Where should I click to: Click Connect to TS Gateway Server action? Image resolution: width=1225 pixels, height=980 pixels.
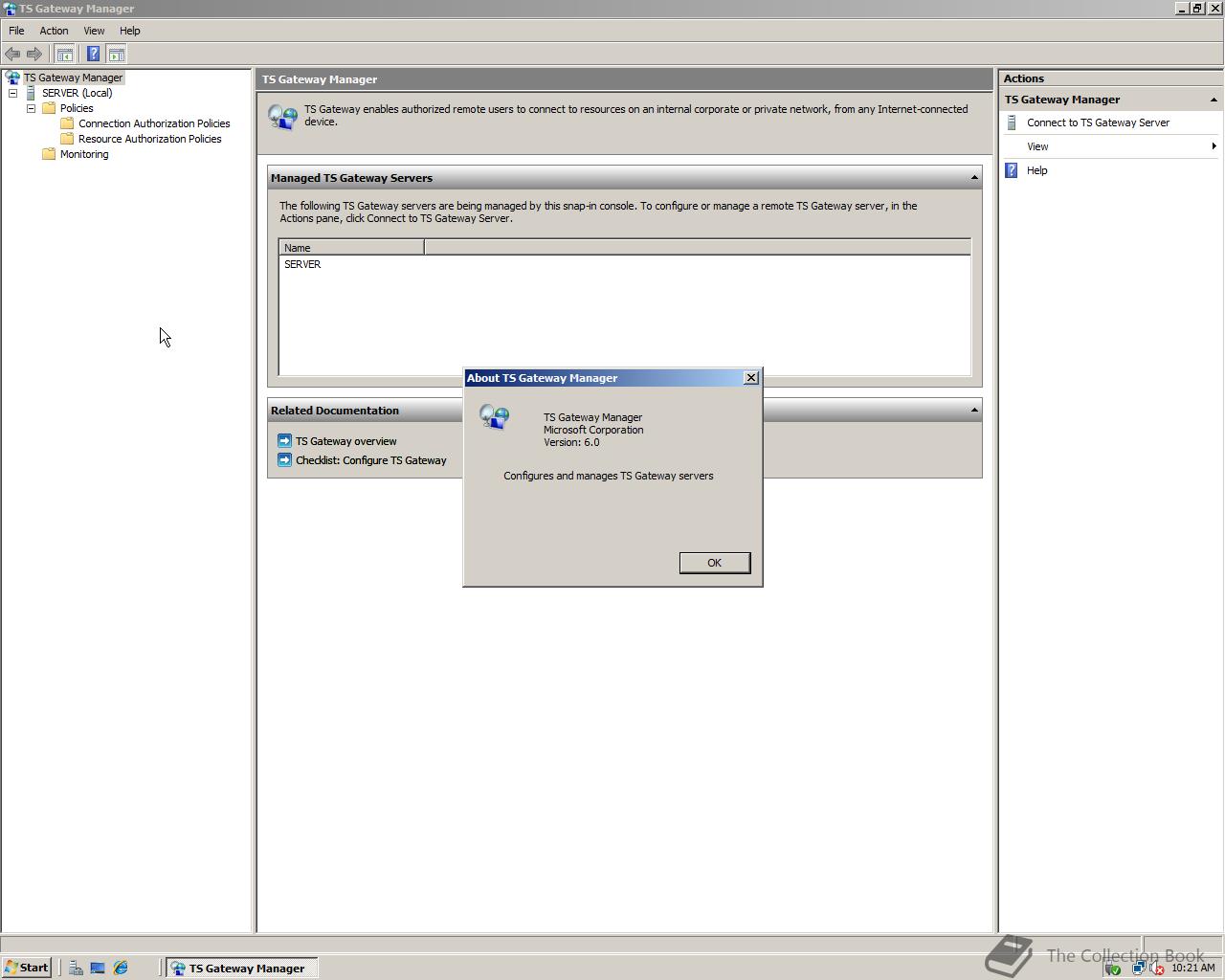point(1098,122)
